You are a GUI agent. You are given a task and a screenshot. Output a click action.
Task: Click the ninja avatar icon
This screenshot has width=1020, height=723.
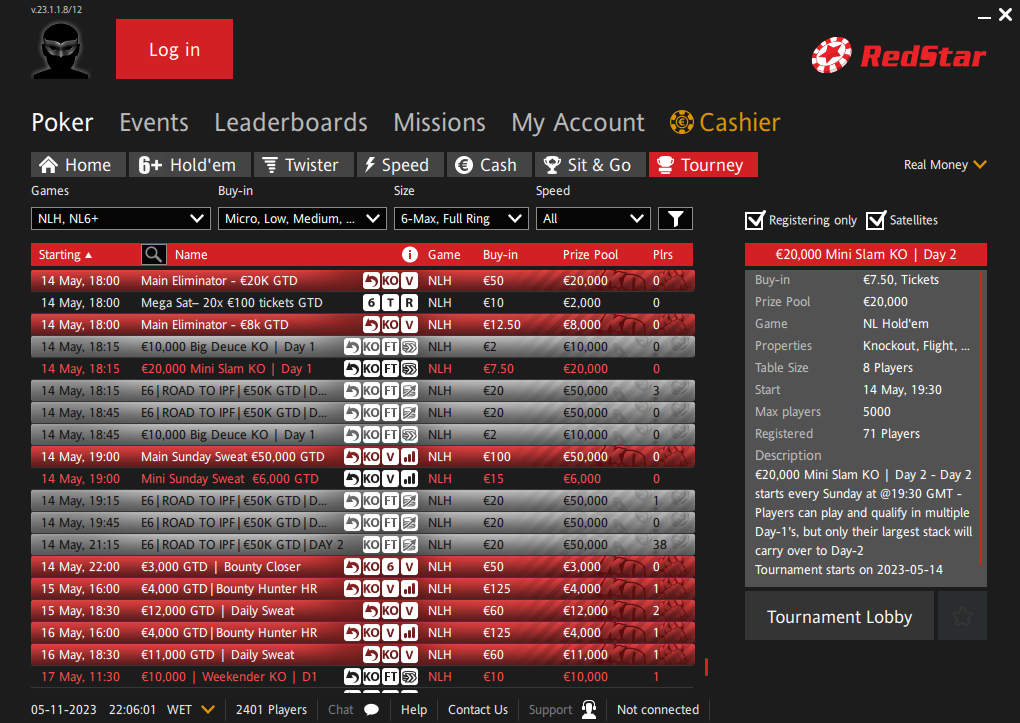point(60,50)
